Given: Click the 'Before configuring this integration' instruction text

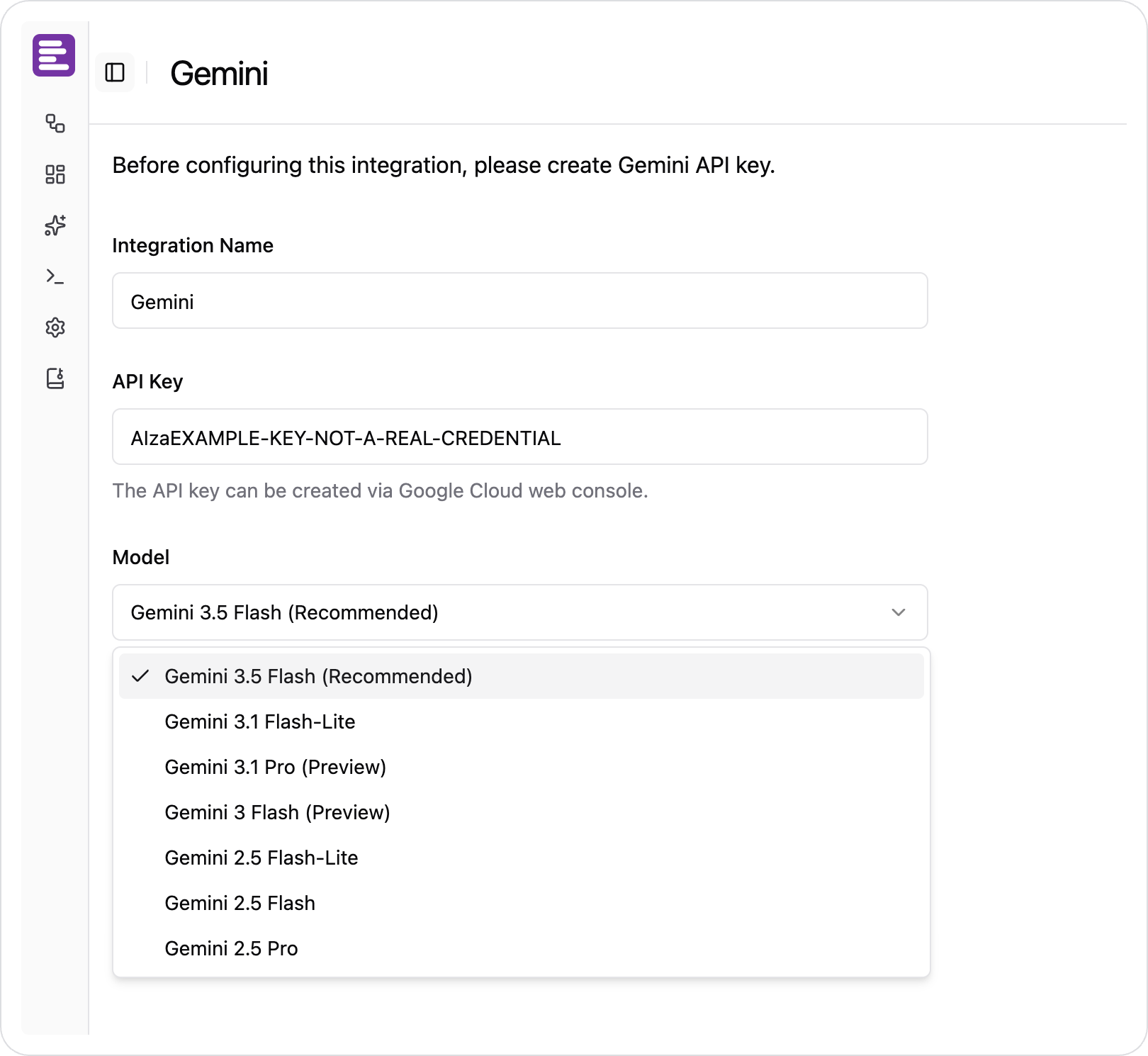Looking at the screenshot, I should [444, 165].
